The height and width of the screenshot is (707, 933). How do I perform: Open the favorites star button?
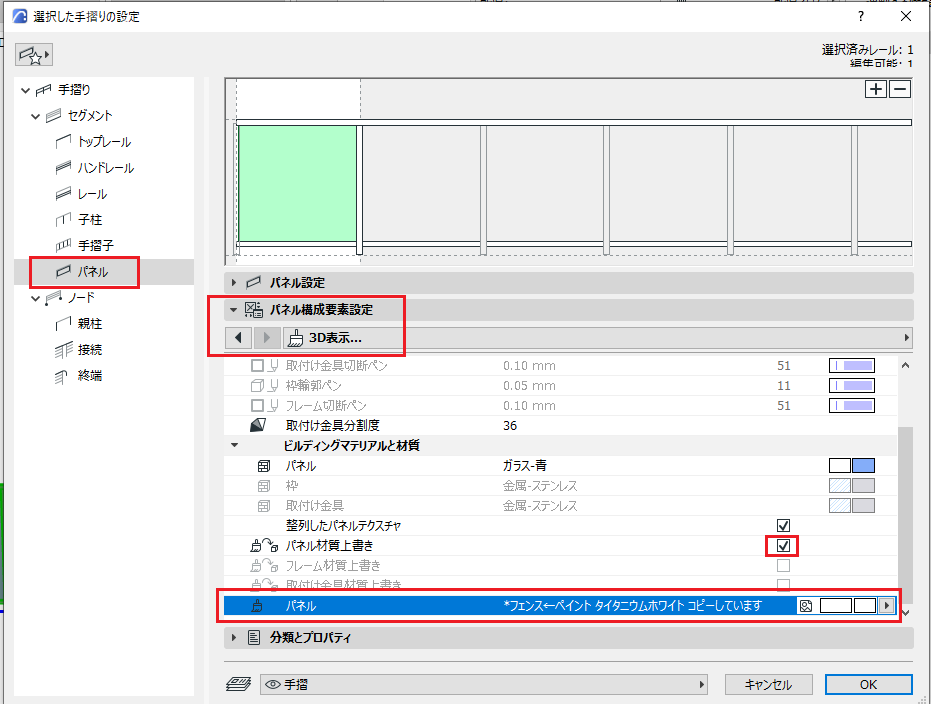click(34, 55)
